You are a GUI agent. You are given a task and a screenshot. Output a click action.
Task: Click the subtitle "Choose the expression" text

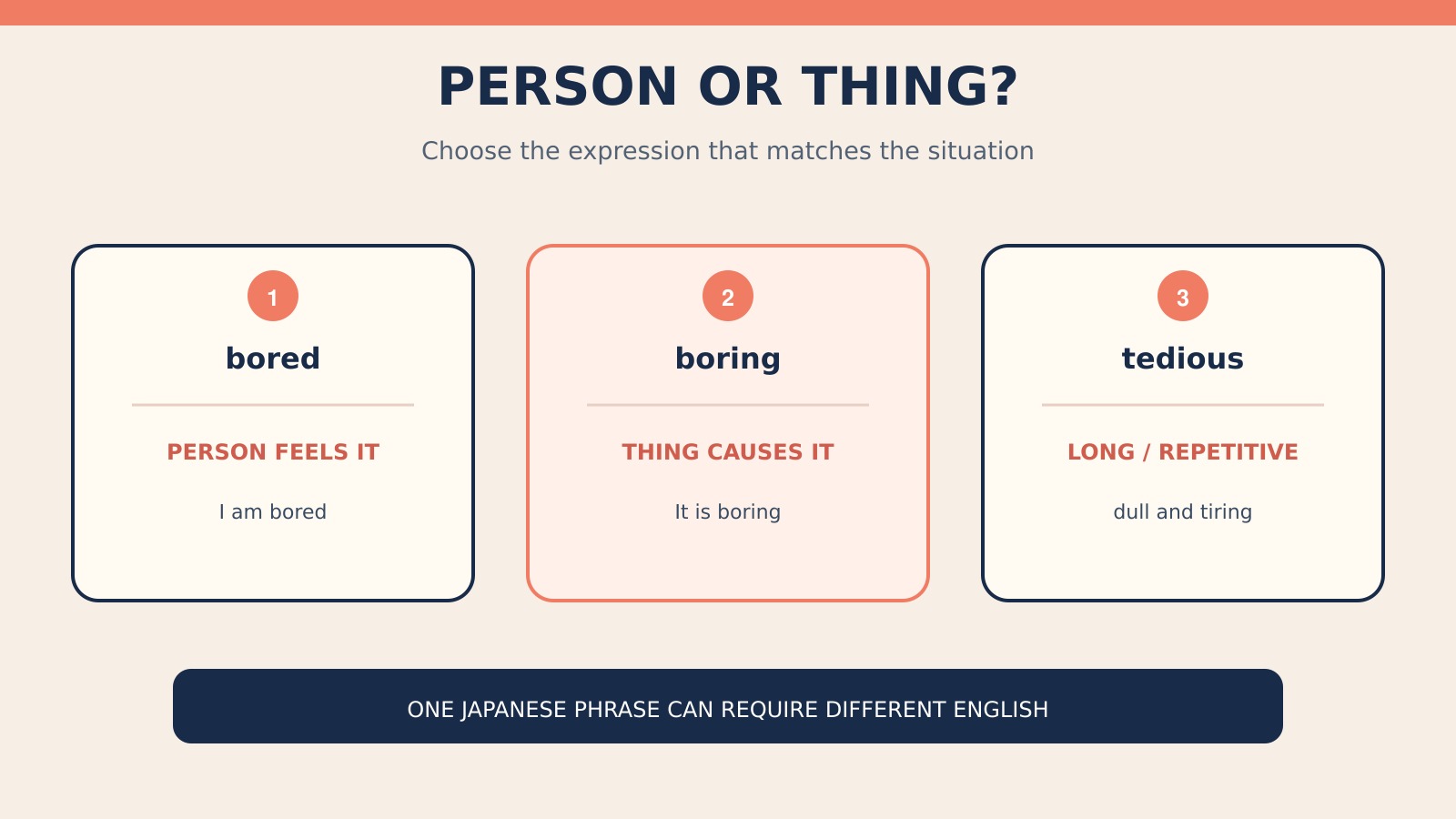click(x=728, y=151)
